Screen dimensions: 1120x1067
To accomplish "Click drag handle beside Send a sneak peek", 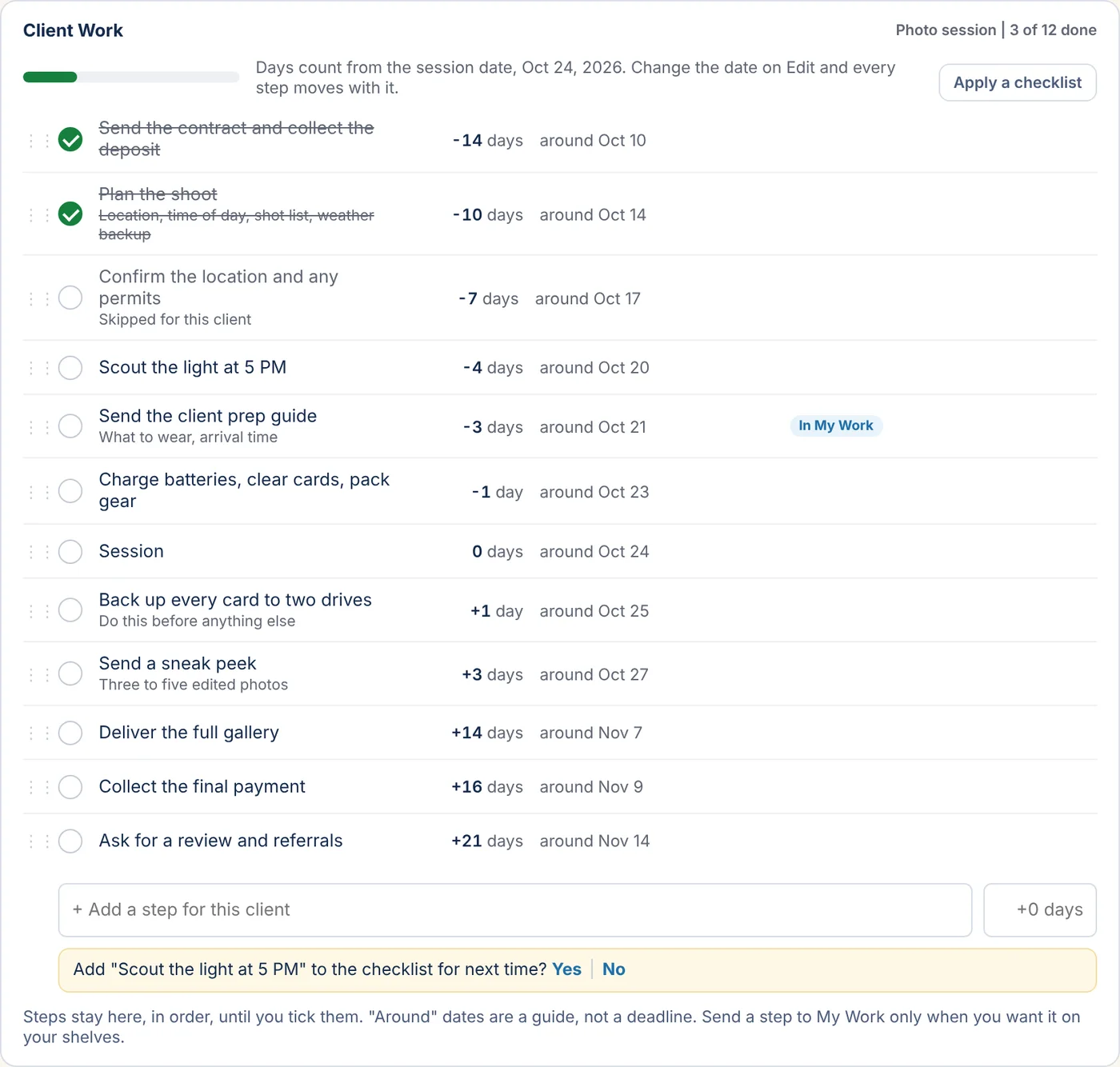I will tap(39, 674).
